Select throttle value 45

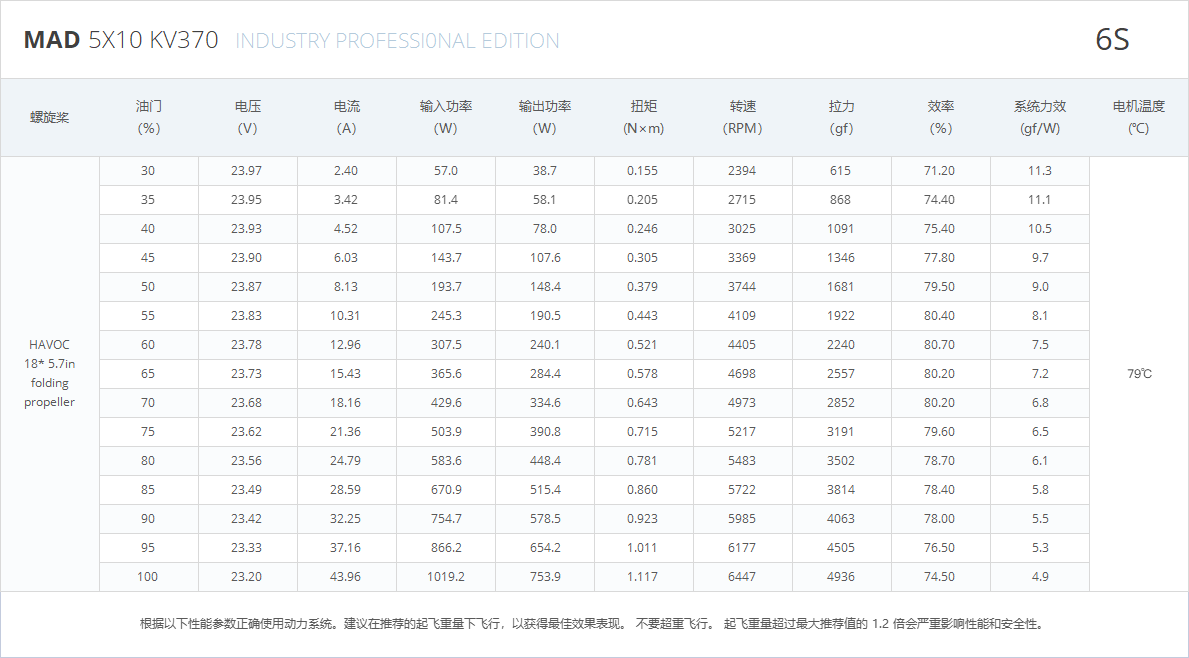tap(148, 258)
